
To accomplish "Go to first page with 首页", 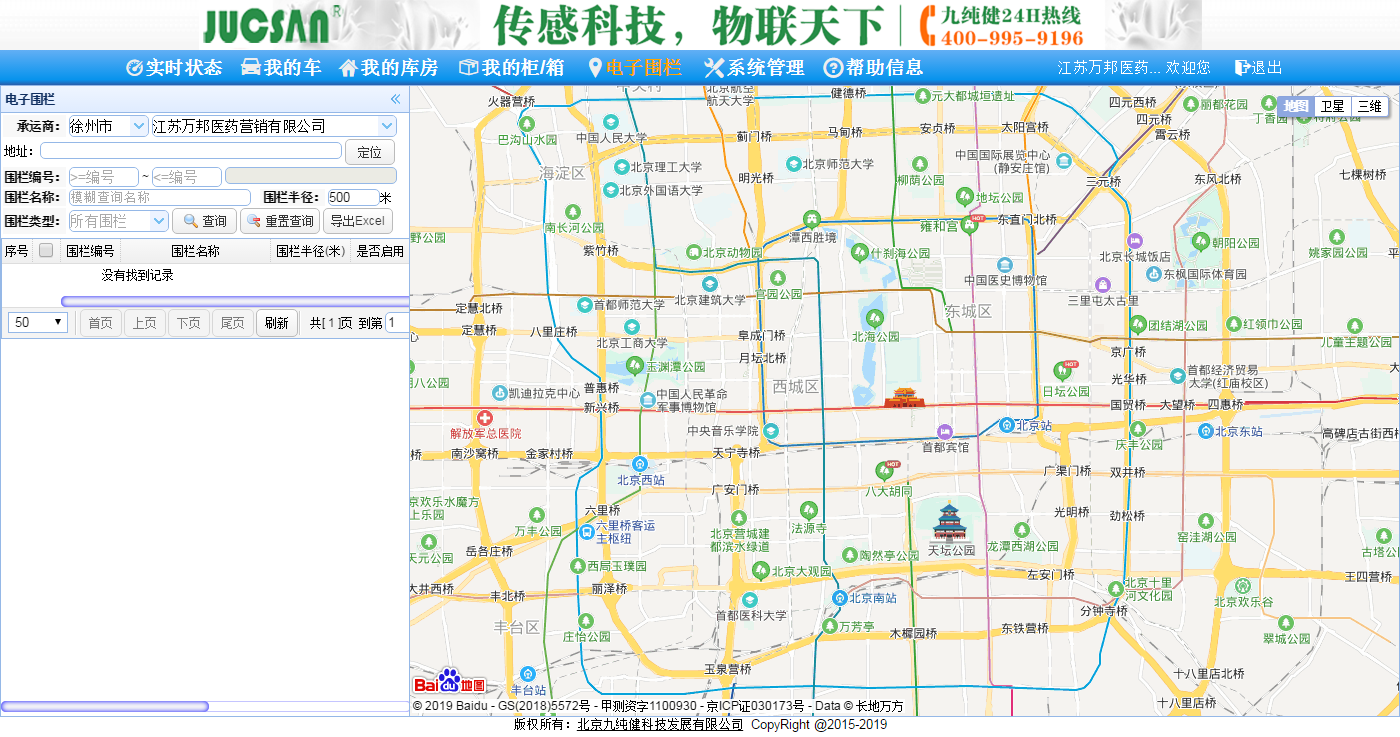I will [100, 322].
